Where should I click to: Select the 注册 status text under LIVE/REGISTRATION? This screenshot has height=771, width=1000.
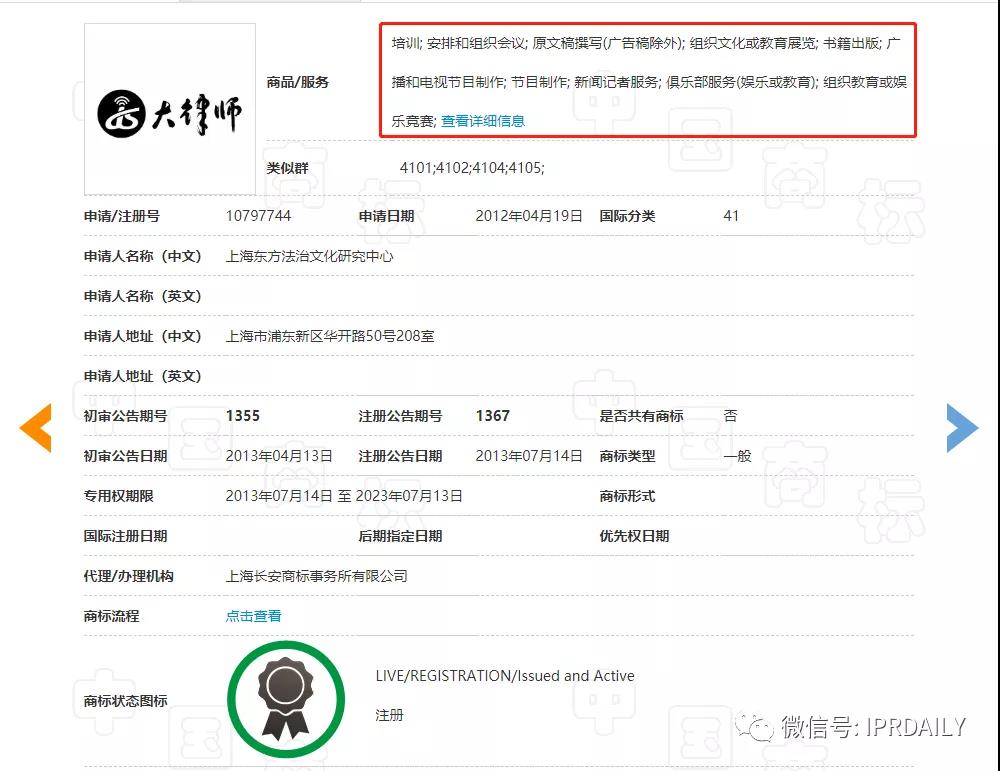[389, 715]
